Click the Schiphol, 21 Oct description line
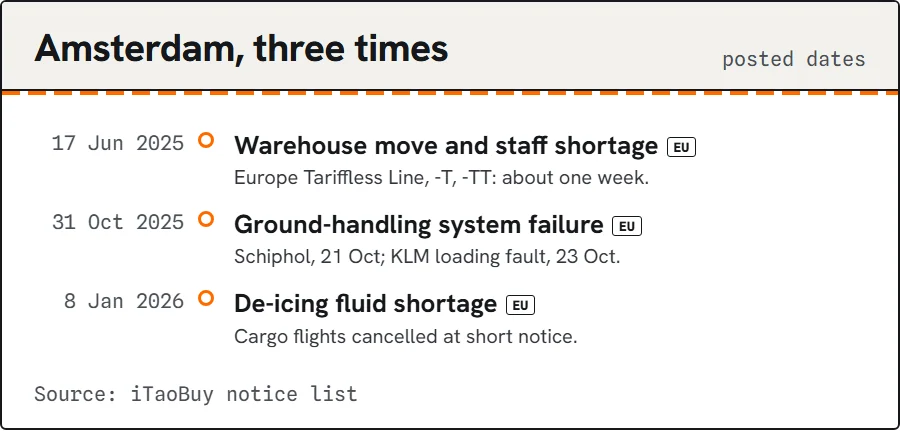Image resolution: width=900 pixels, height=431 pixels. [427, 257]
